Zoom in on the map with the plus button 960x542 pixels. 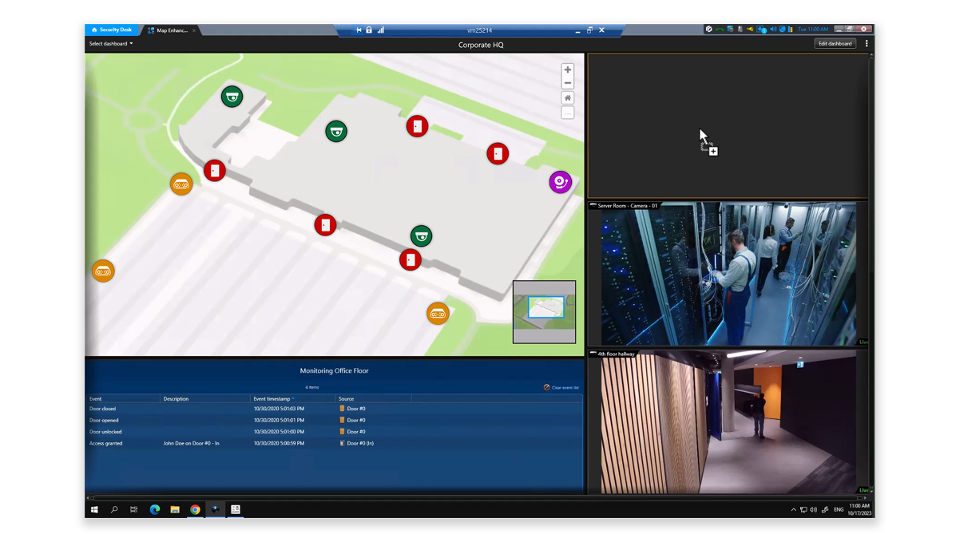click(568, 70)
